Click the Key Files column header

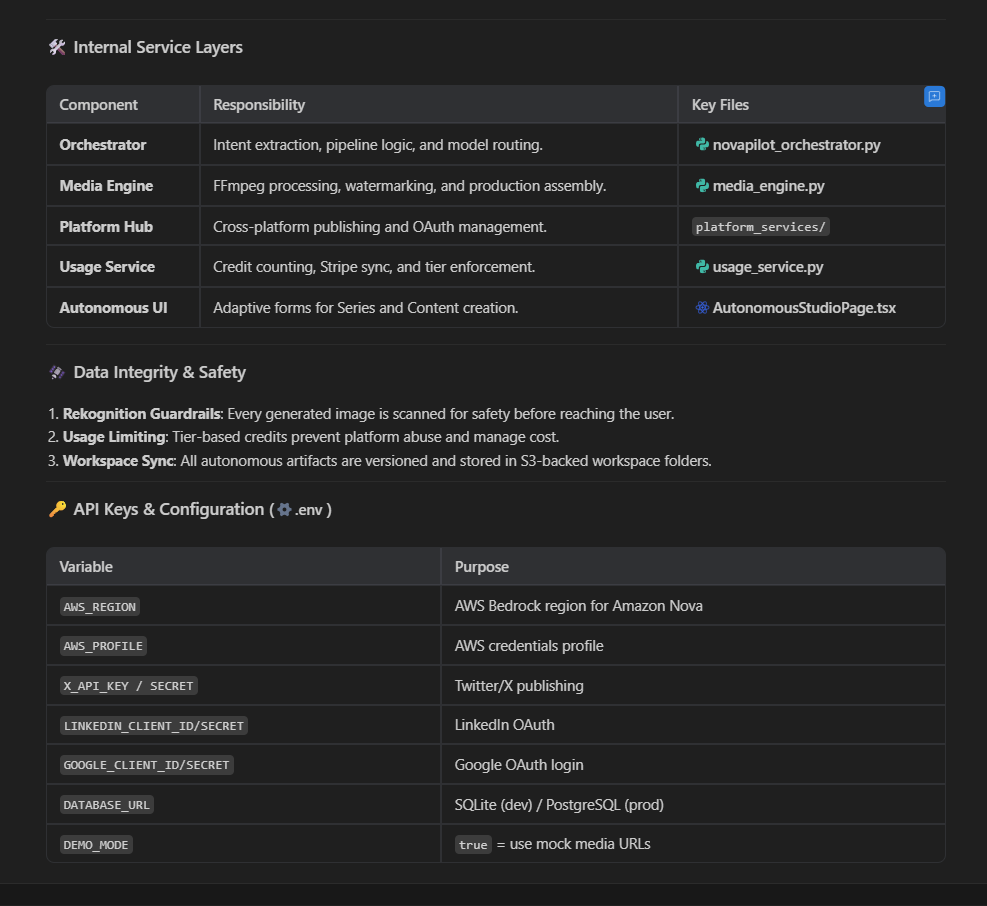[720, 105]
